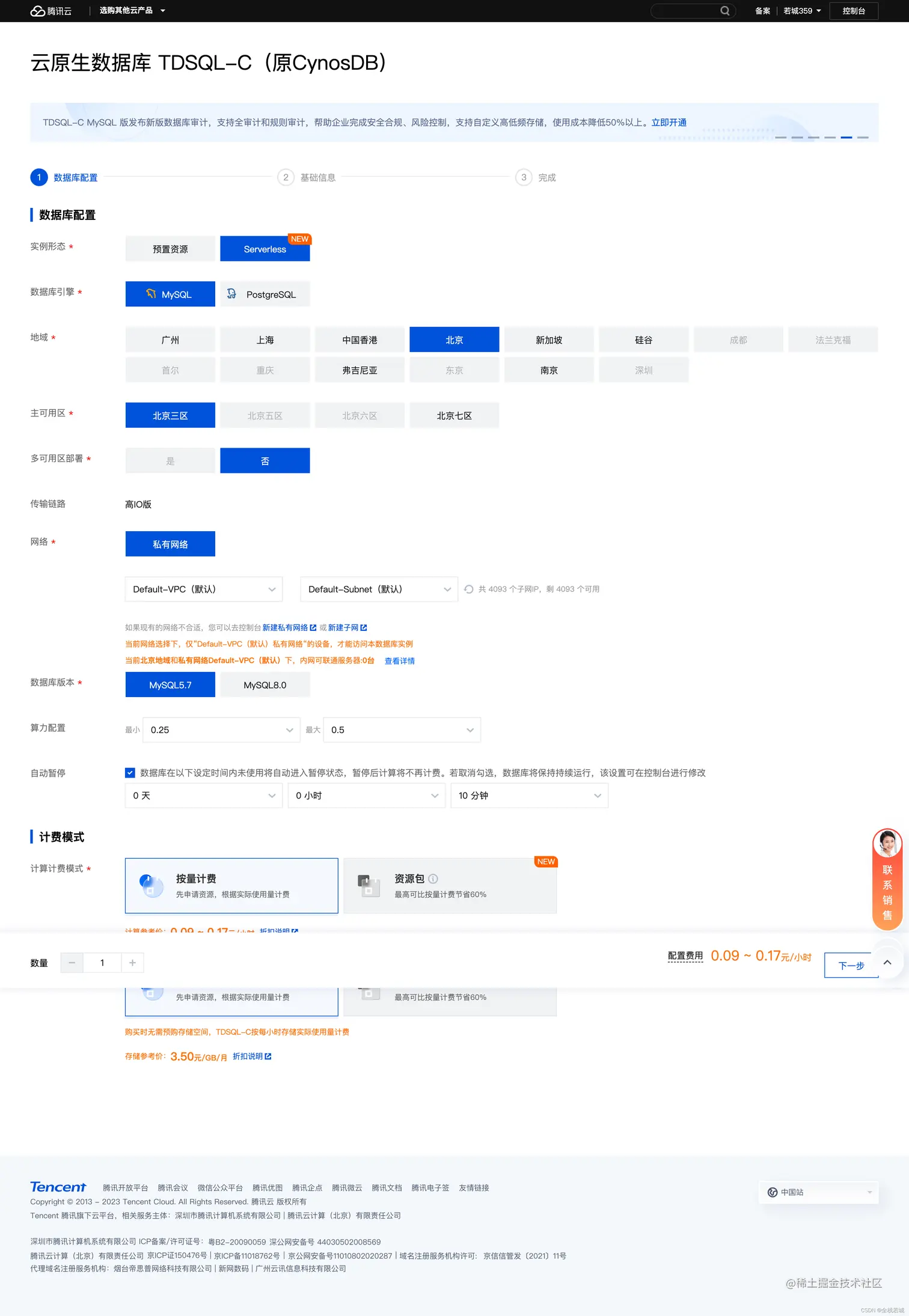Click the quantity input field
The width and height of the screenshot is (909, 1316).
pos(102,963)
